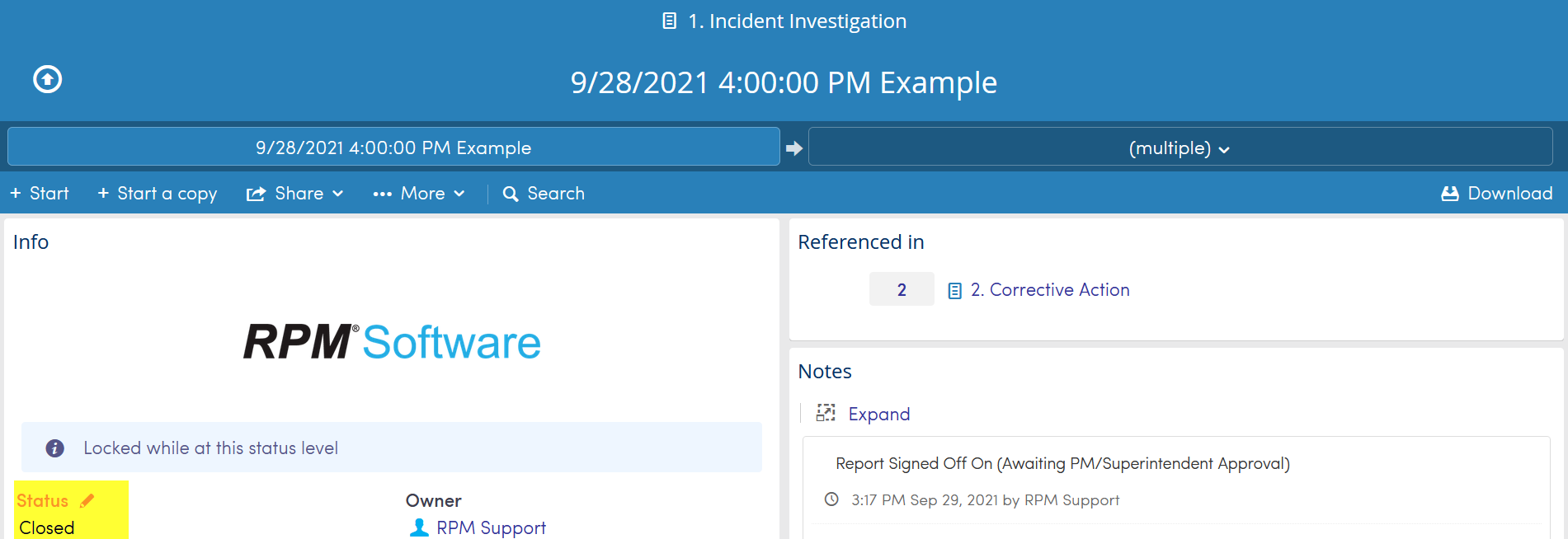
Task: Click the Search magnifier button
Action: [x=544, y=194]
